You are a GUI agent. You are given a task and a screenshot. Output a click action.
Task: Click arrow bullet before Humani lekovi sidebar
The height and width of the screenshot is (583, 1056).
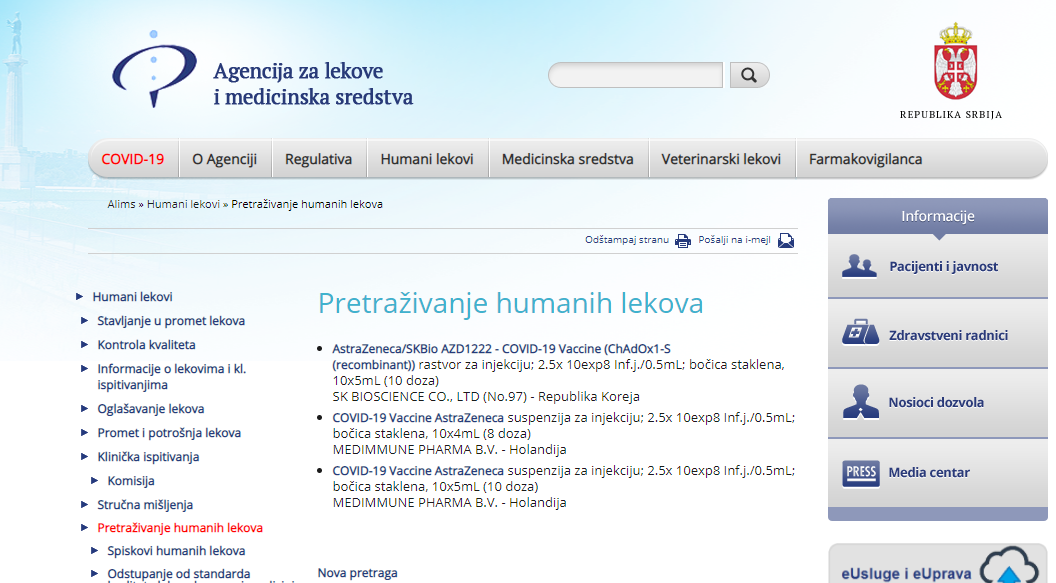pyautogui.click(x=80, y=296)
